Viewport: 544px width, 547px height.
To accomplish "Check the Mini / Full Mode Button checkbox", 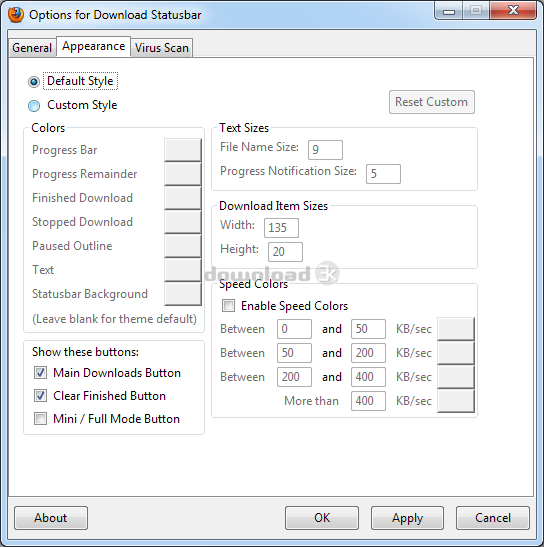I will pyautogui.click(x=40, y=419).
